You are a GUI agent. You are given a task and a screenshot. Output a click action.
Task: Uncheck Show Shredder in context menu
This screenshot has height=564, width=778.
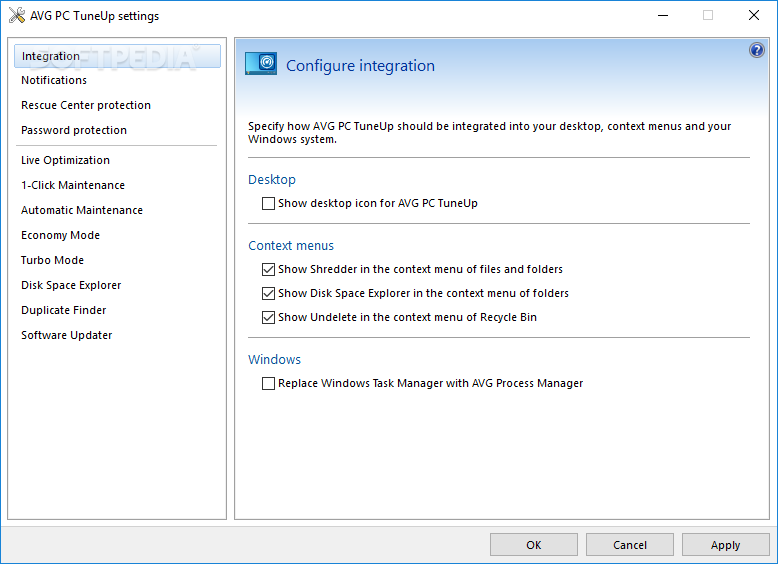point(268,269)
